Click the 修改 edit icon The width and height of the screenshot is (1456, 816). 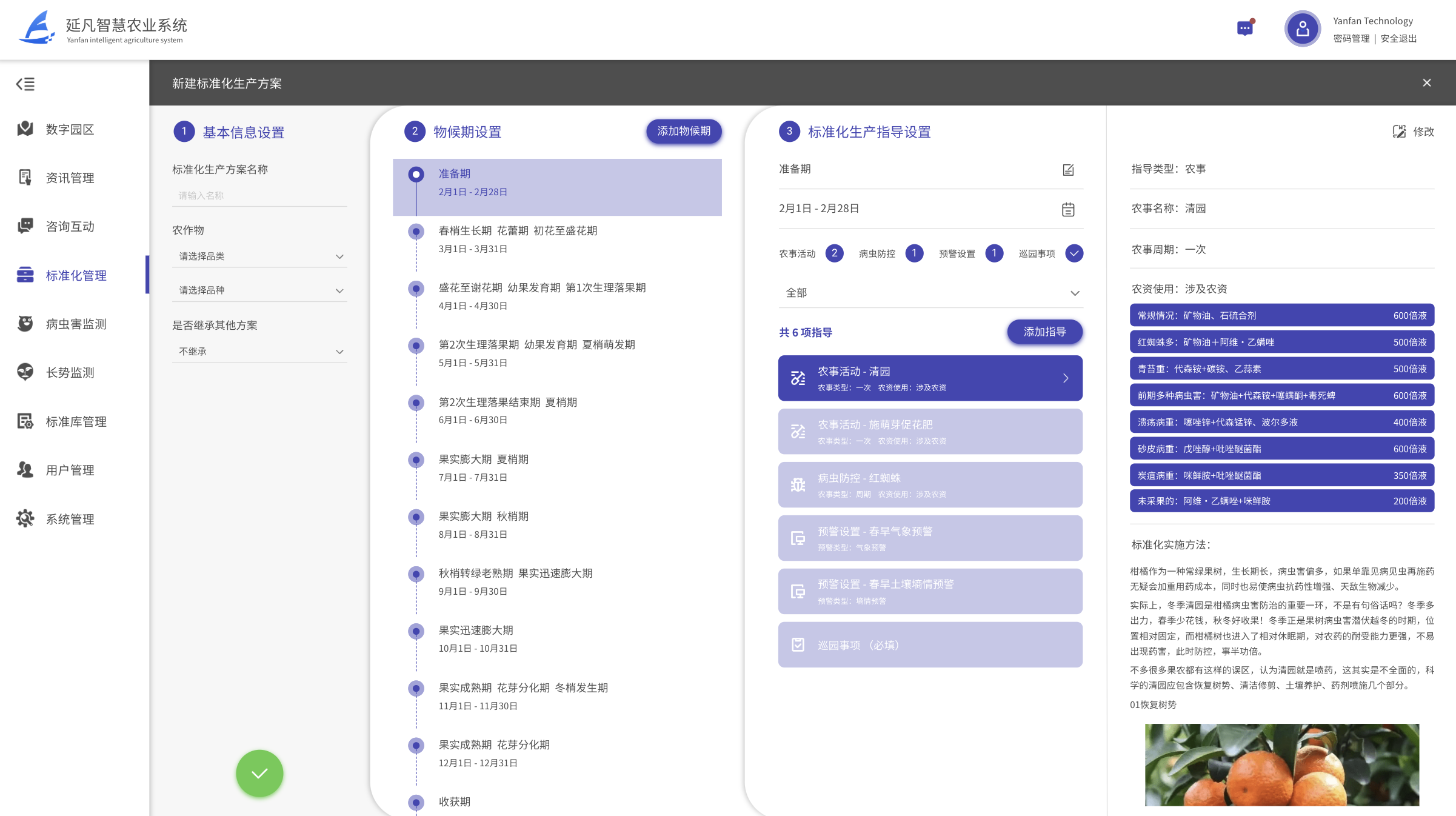[1399, 132]
